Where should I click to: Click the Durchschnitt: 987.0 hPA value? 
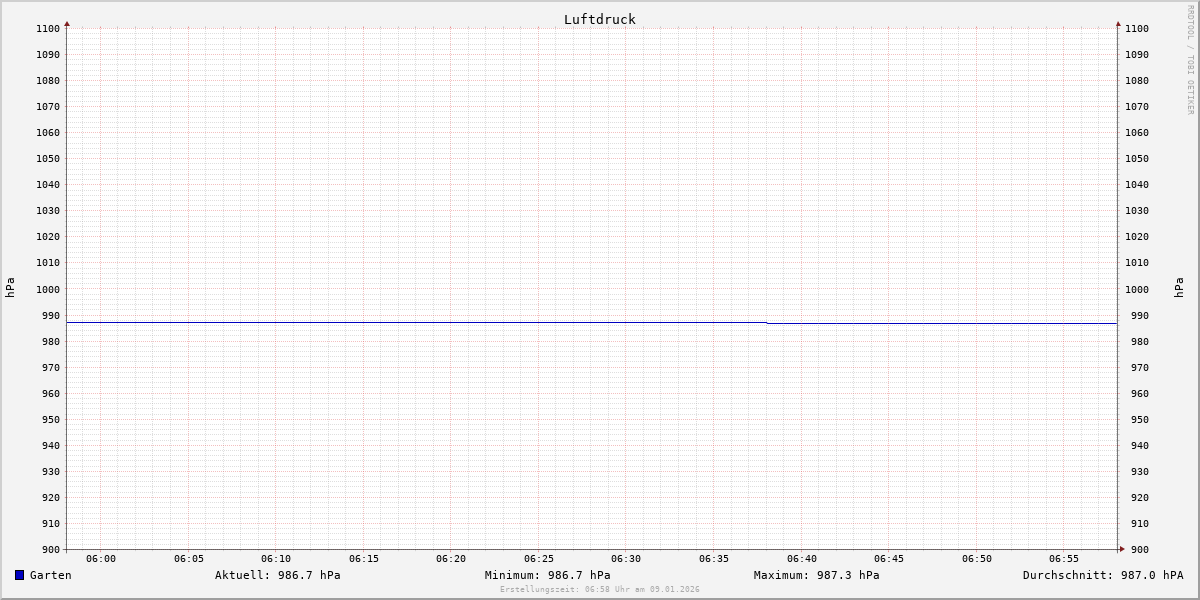(1102, 575)
